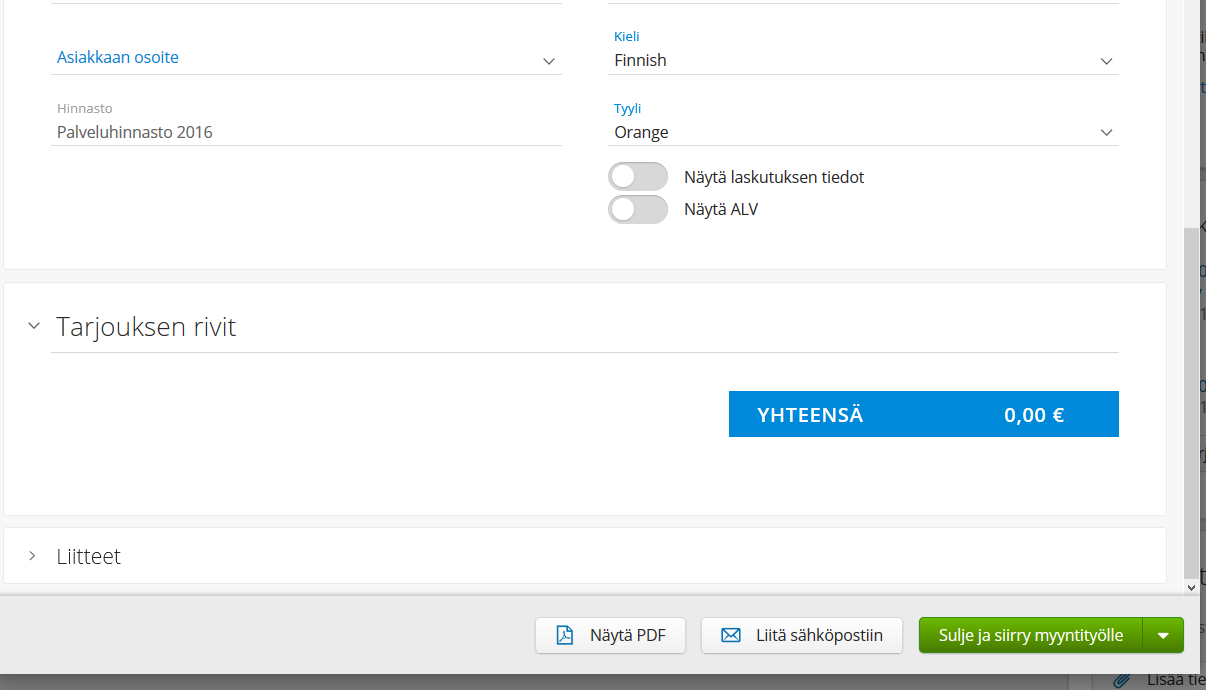
Task: Open the Tyyli style dropdown
Action: pyautogui.click(x=864, y=133)
